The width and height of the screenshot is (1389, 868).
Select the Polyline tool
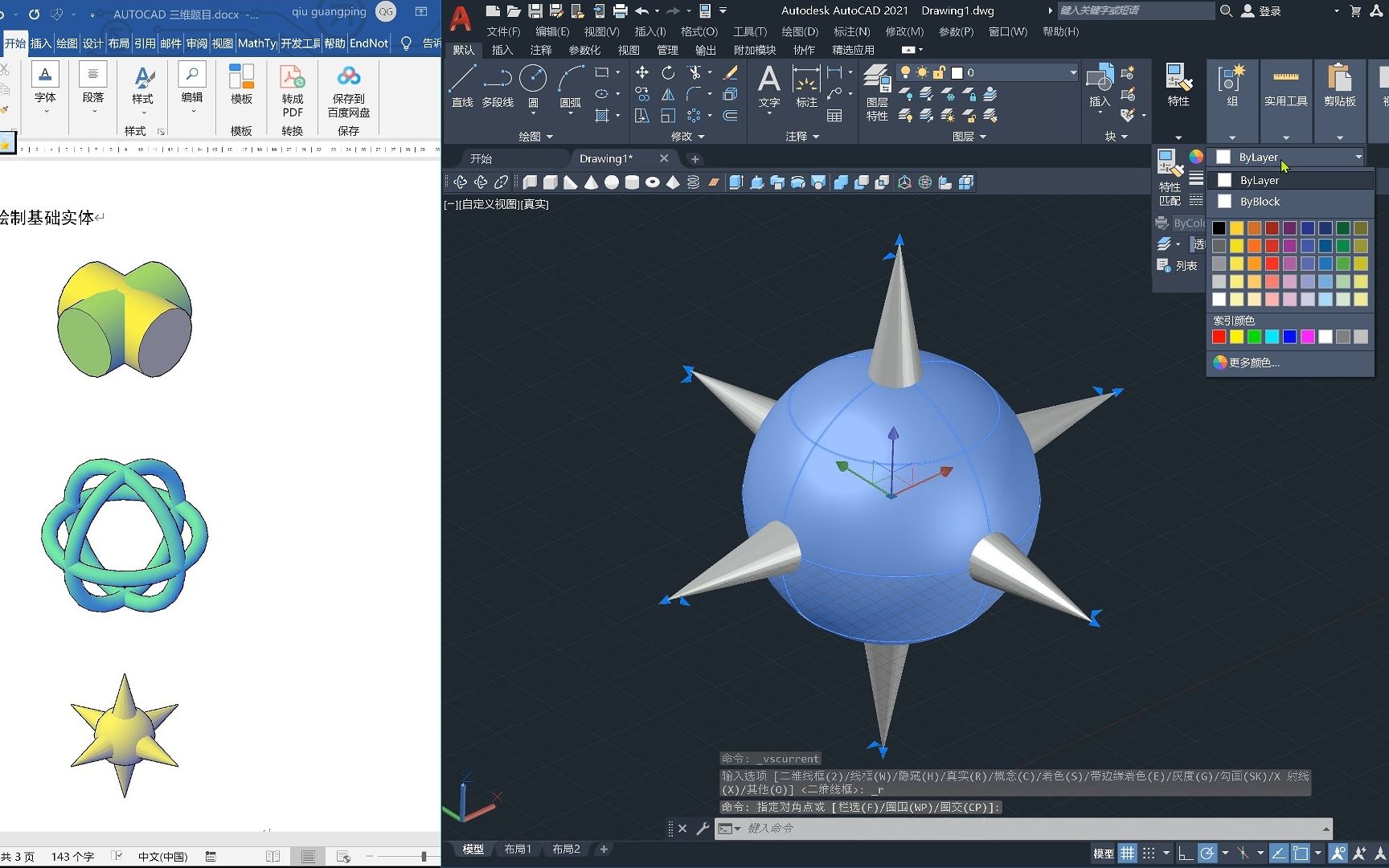(498, 80)
